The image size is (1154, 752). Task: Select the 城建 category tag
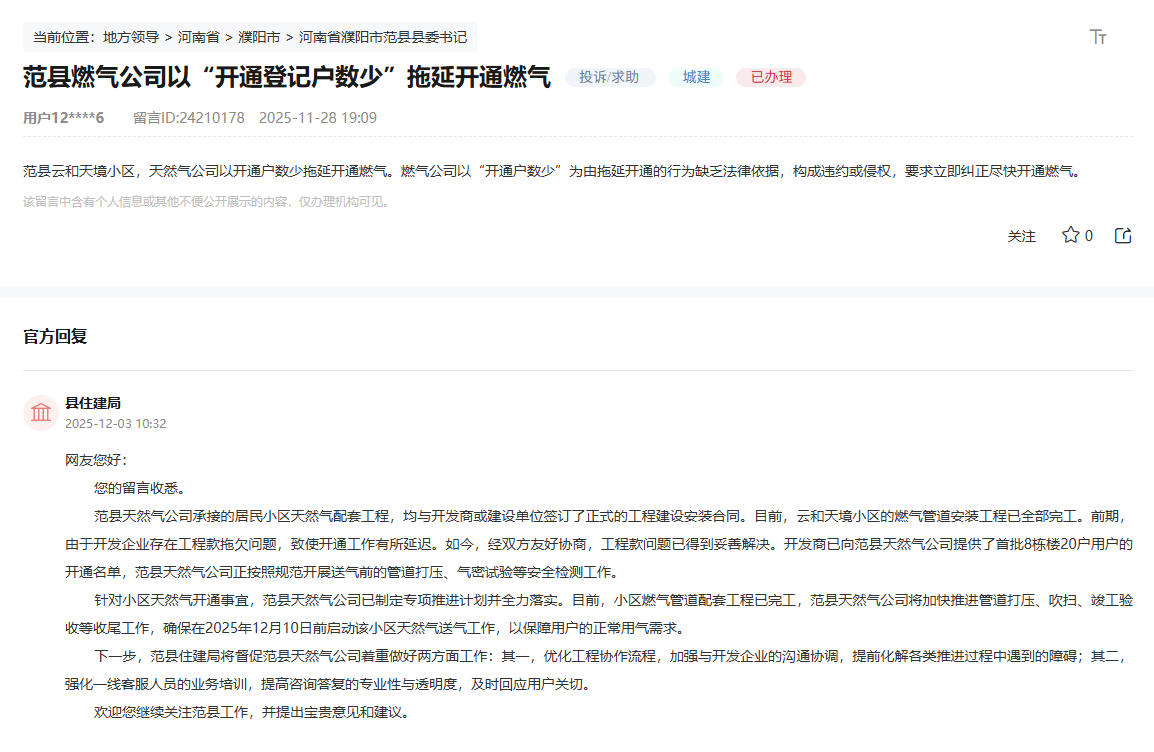tap(696, 77)
